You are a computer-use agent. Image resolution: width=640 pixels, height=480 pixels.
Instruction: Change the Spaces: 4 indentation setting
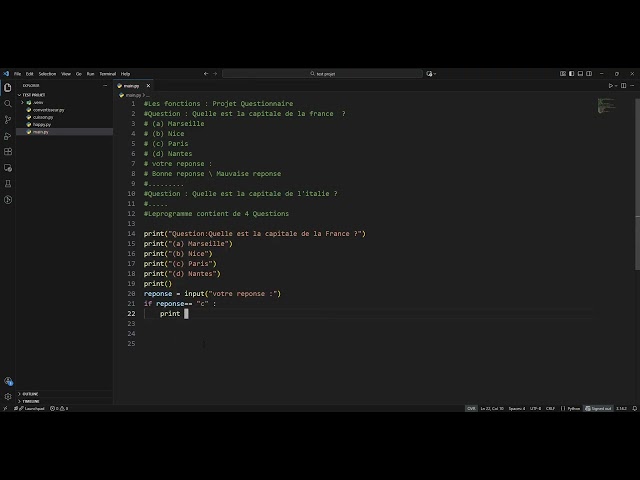[x=517, y=408]
